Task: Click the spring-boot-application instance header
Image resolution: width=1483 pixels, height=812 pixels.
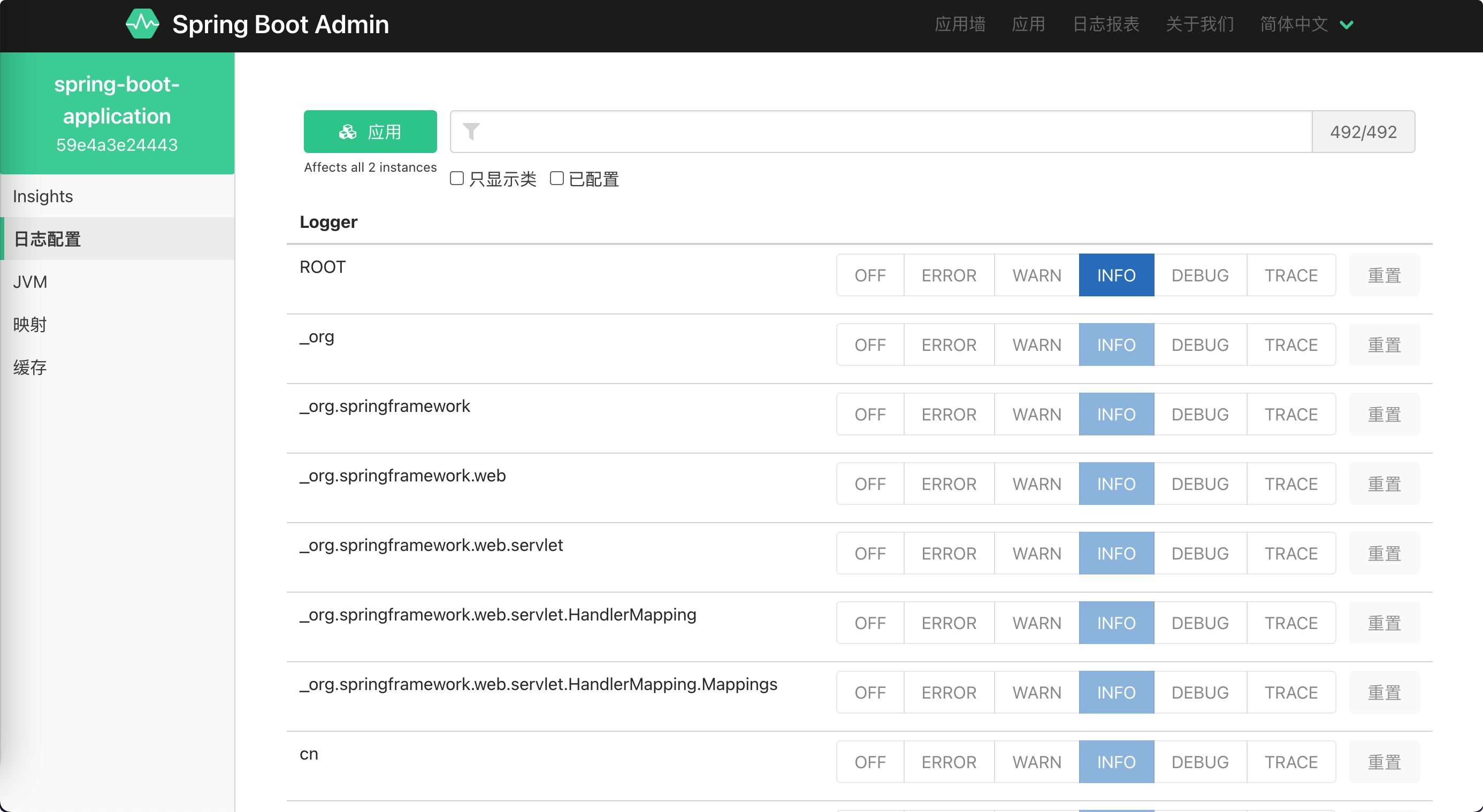Action: 118,113
